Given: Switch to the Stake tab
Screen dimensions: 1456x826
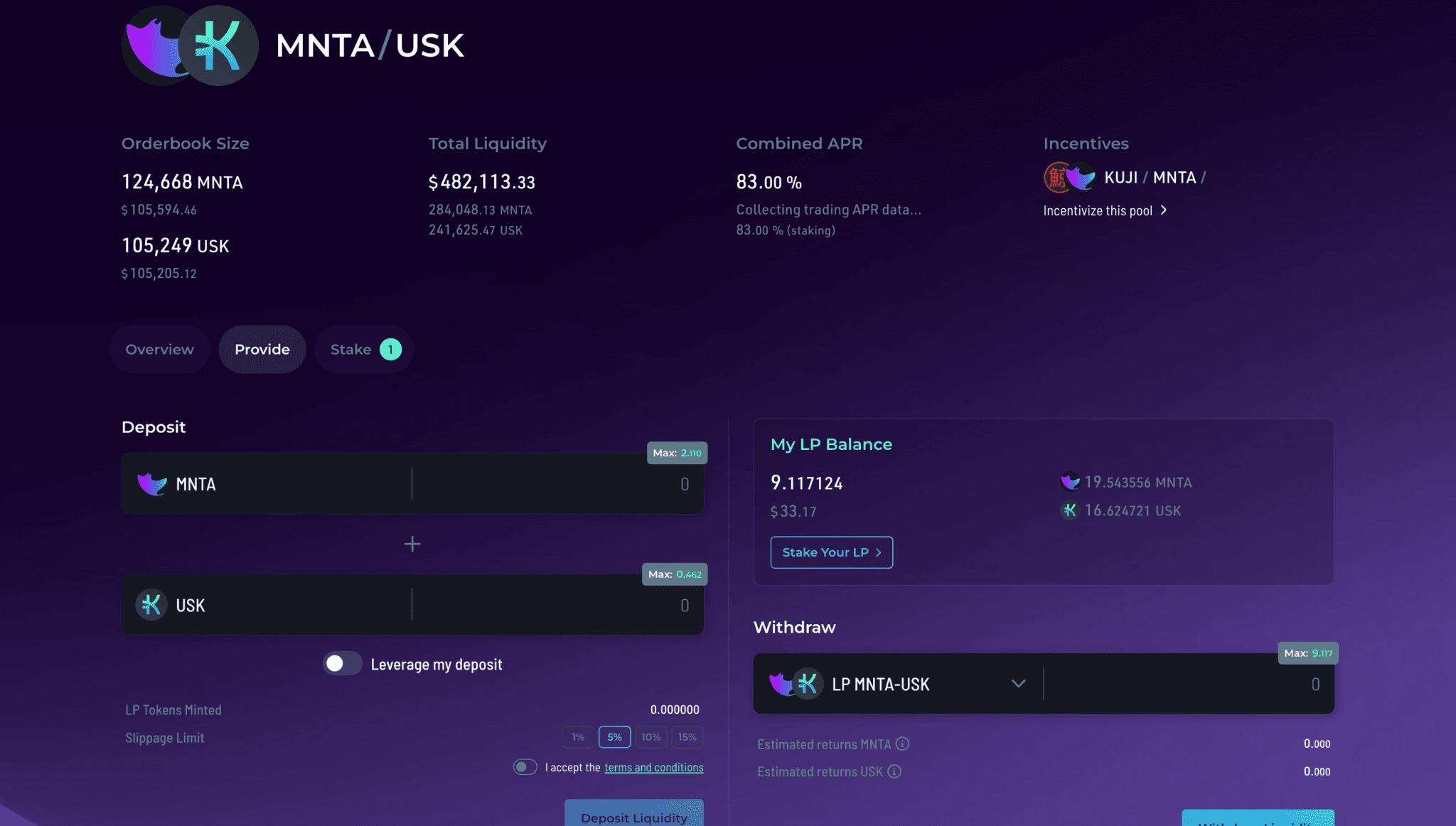Looking at the screenshot, I should tap(364, 350).
